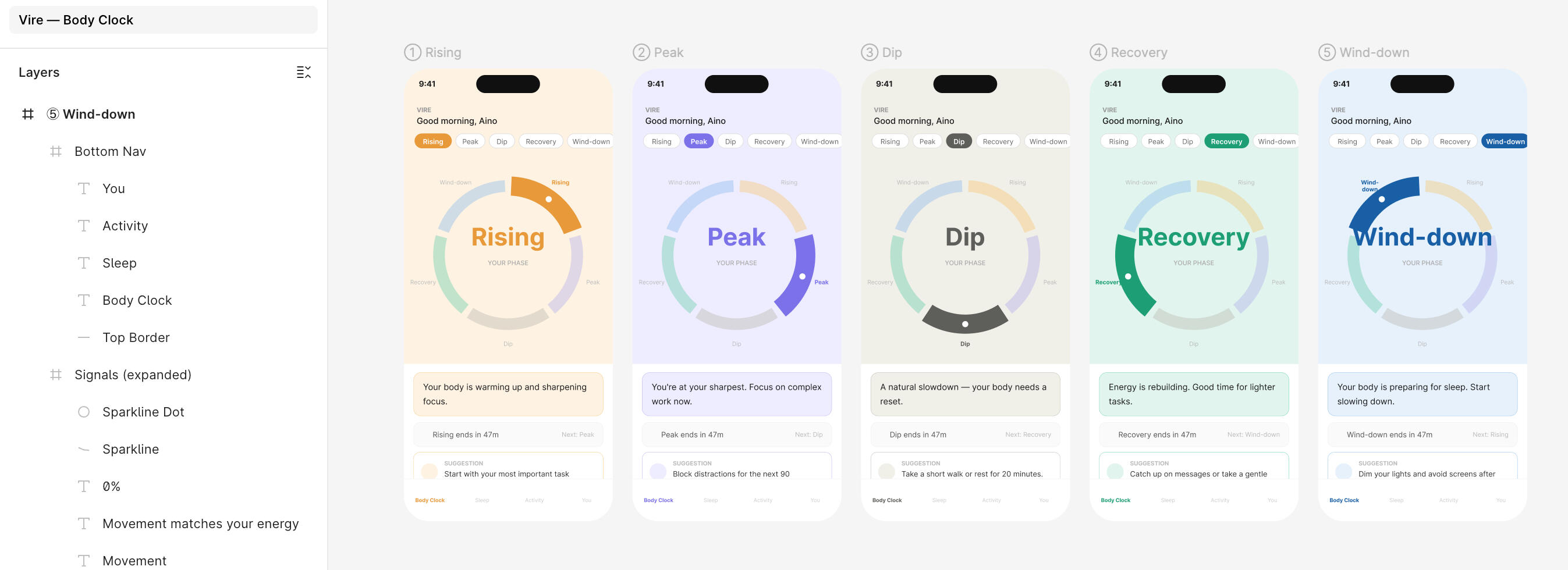Select the Movement matches your energy layer
Screen dimensions: 1568x570
[x=200, y=524]
